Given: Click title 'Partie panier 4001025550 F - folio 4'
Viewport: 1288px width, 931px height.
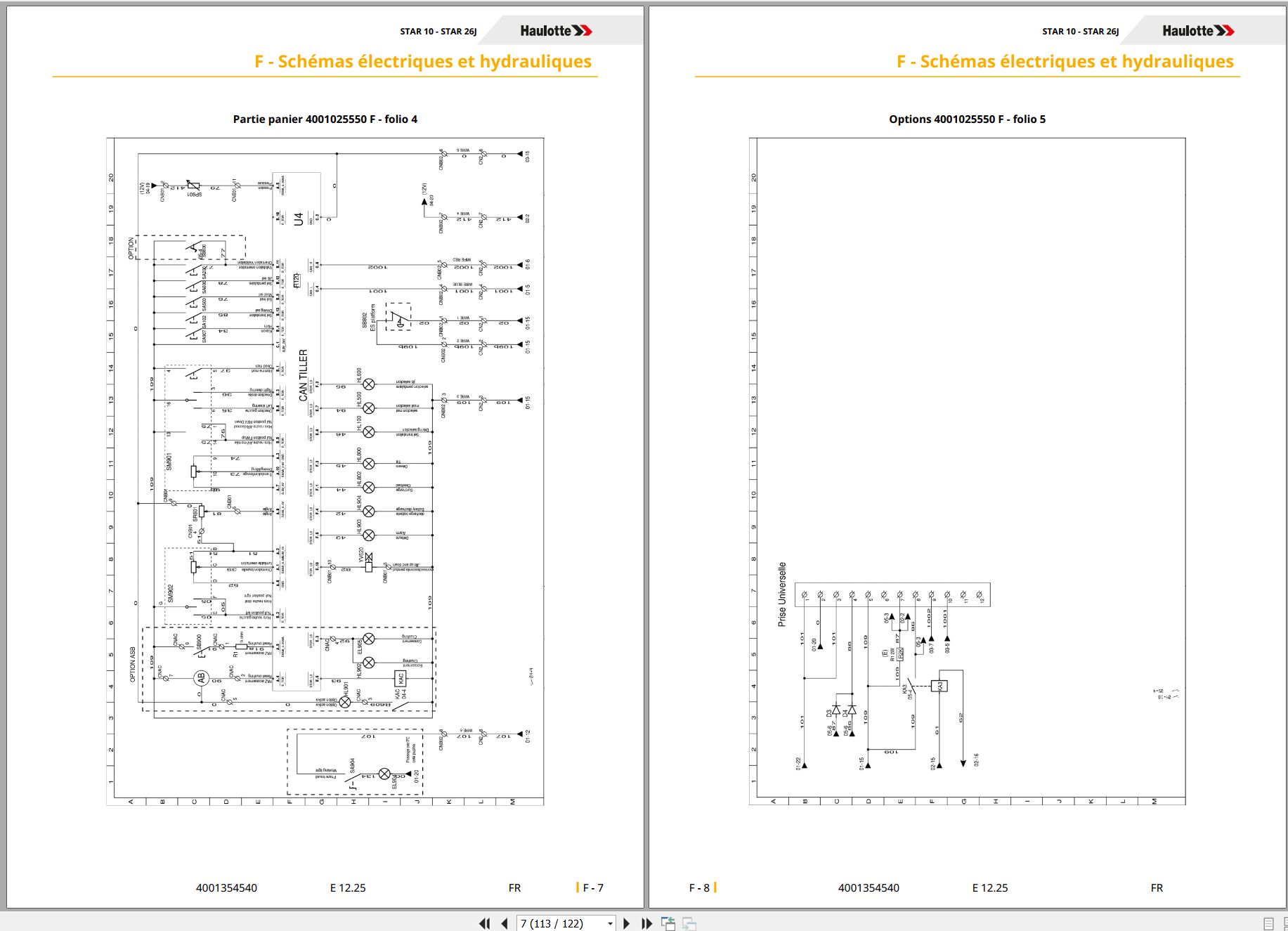Looking at the screenshot, I should [325, 119].
